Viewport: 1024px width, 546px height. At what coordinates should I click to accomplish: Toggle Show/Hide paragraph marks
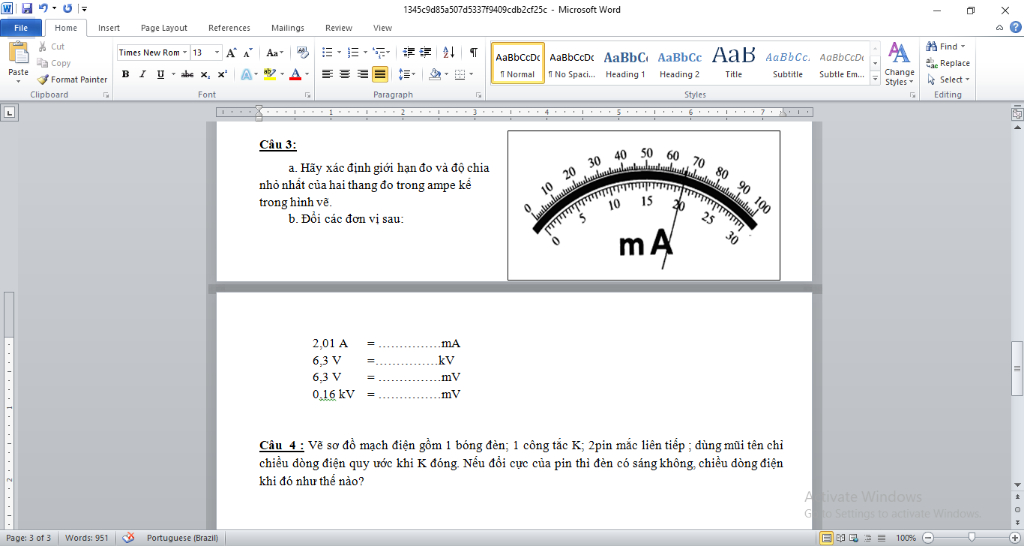473,53
